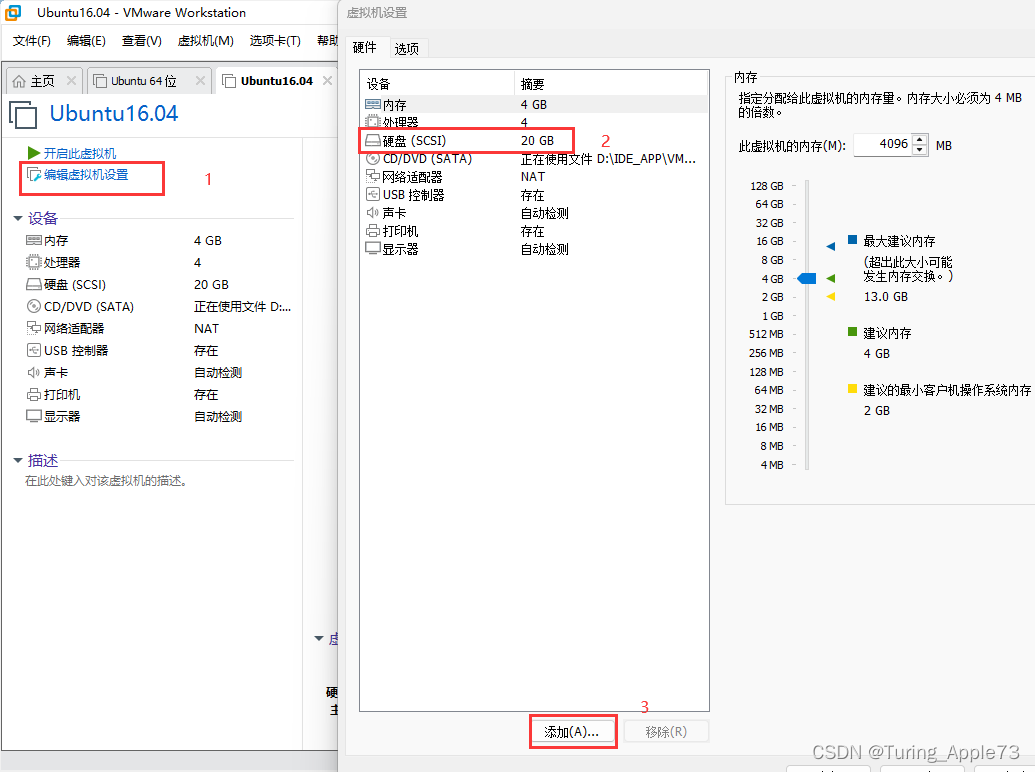Click the home icon on the 主页 tab
The height and width of the screenshot is (772, 1035).
pyautogui.click(x=18, y=81)
